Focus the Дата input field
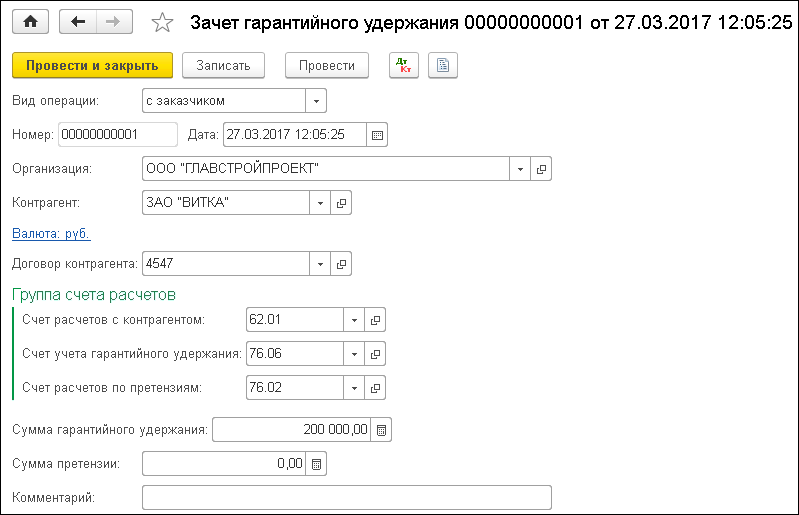This screenshot has width=799, height=515. pos(295,134)
